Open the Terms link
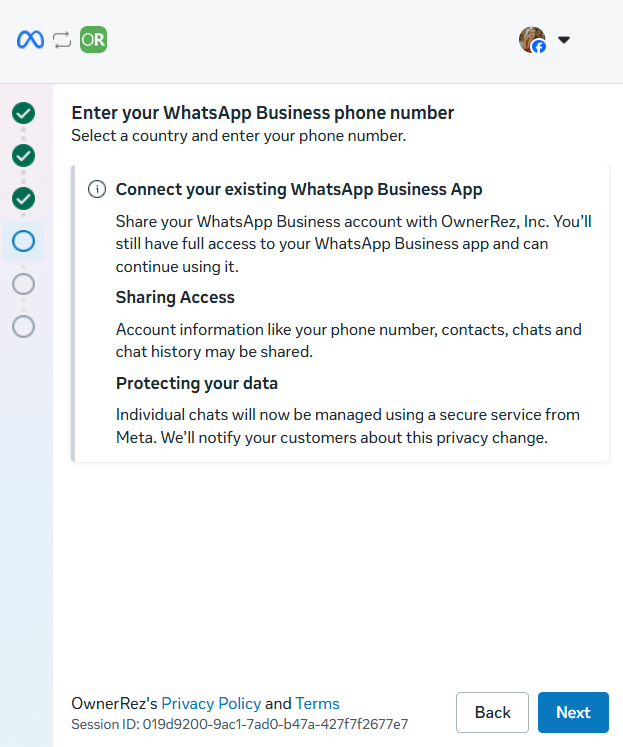 click(x=317, y=703)
